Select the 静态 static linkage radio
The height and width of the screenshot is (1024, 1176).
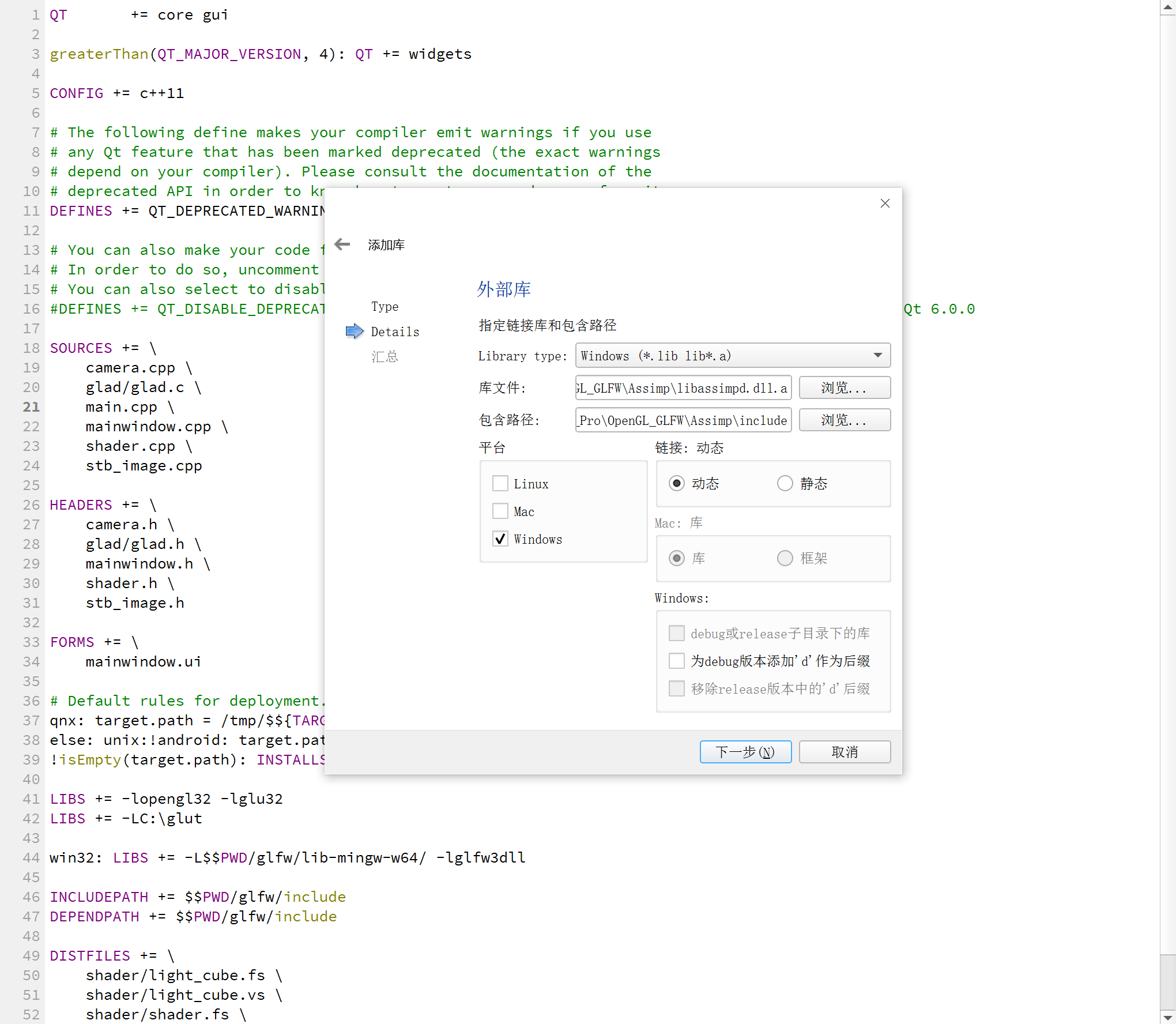pyautogui.click(x=785, y=483)
